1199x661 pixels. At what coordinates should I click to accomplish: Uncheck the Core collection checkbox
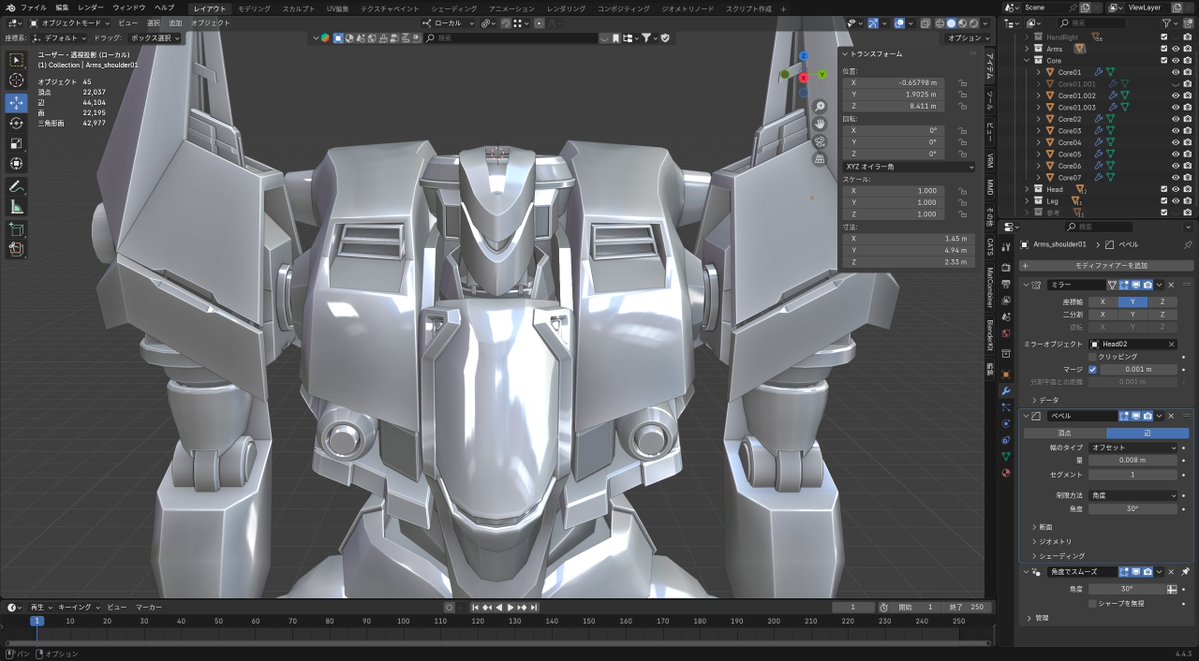1164,60
